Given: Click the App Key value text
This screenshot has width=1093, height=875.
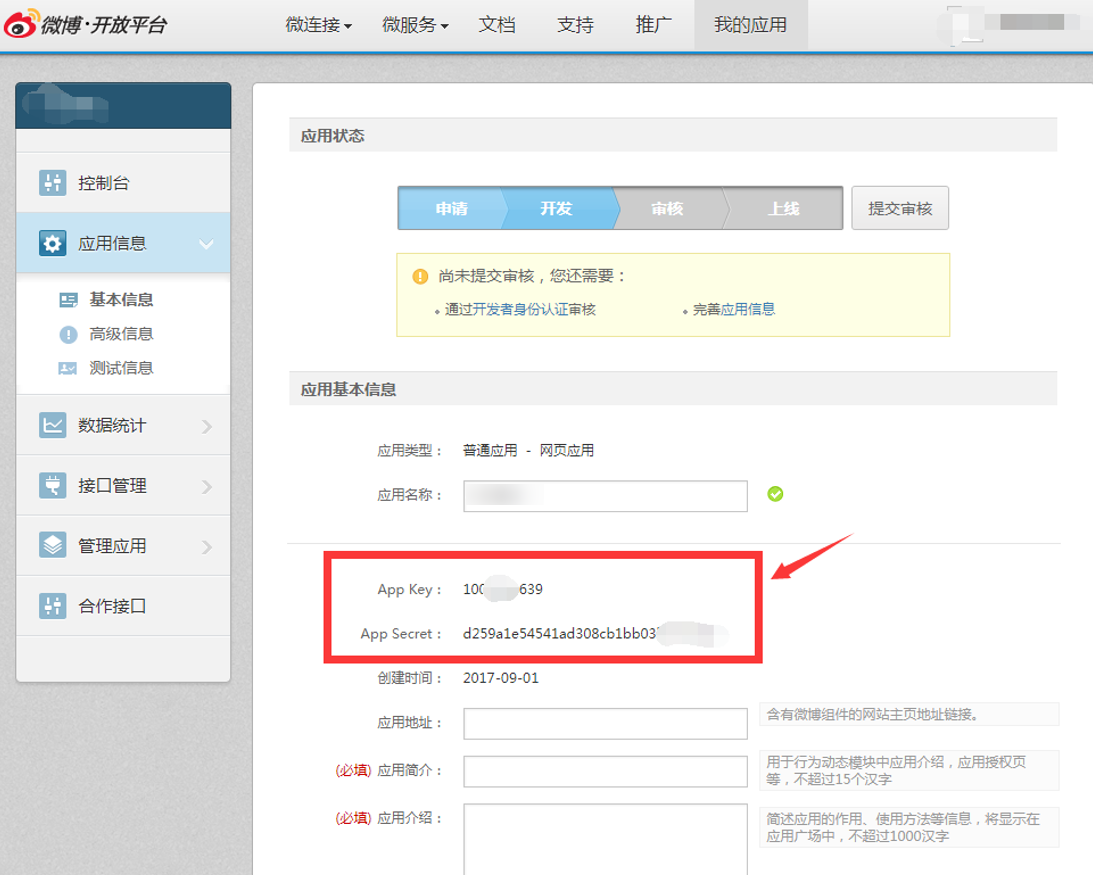Looking at the screenshot, I should [503, 589].
